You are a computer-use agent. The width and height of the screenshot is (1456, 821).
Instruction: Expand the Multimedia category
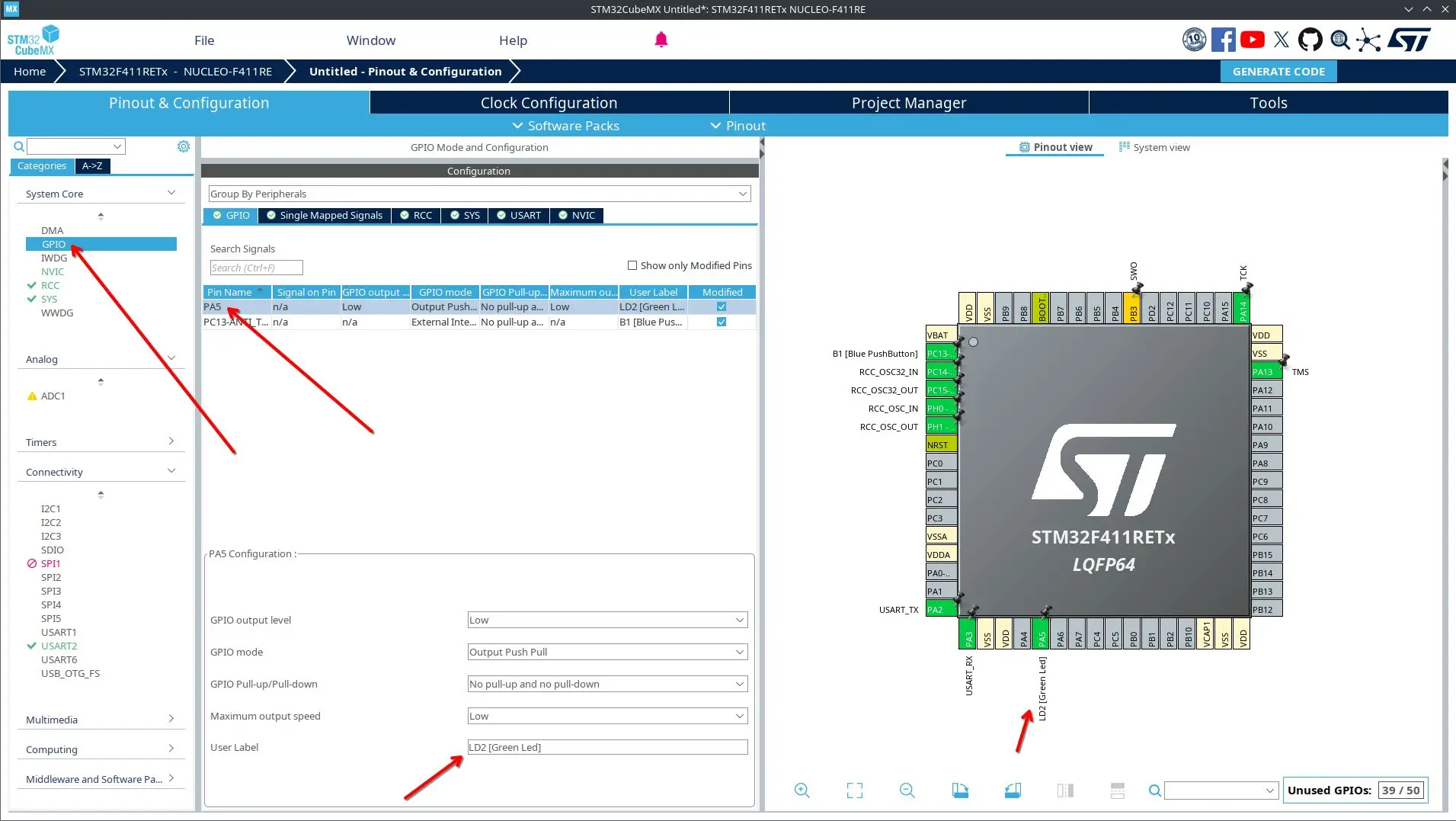coord(171,719)
